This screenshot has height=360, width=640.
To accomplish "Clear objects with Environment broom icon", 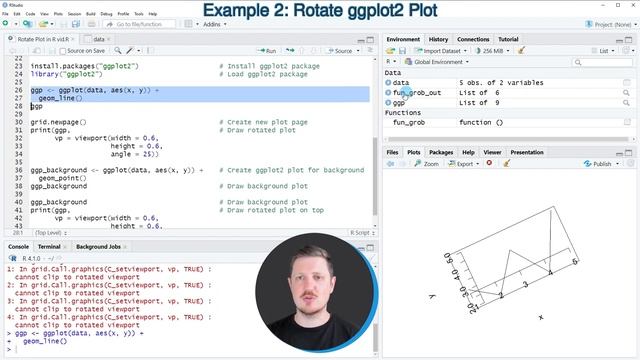I will point(521,51).
